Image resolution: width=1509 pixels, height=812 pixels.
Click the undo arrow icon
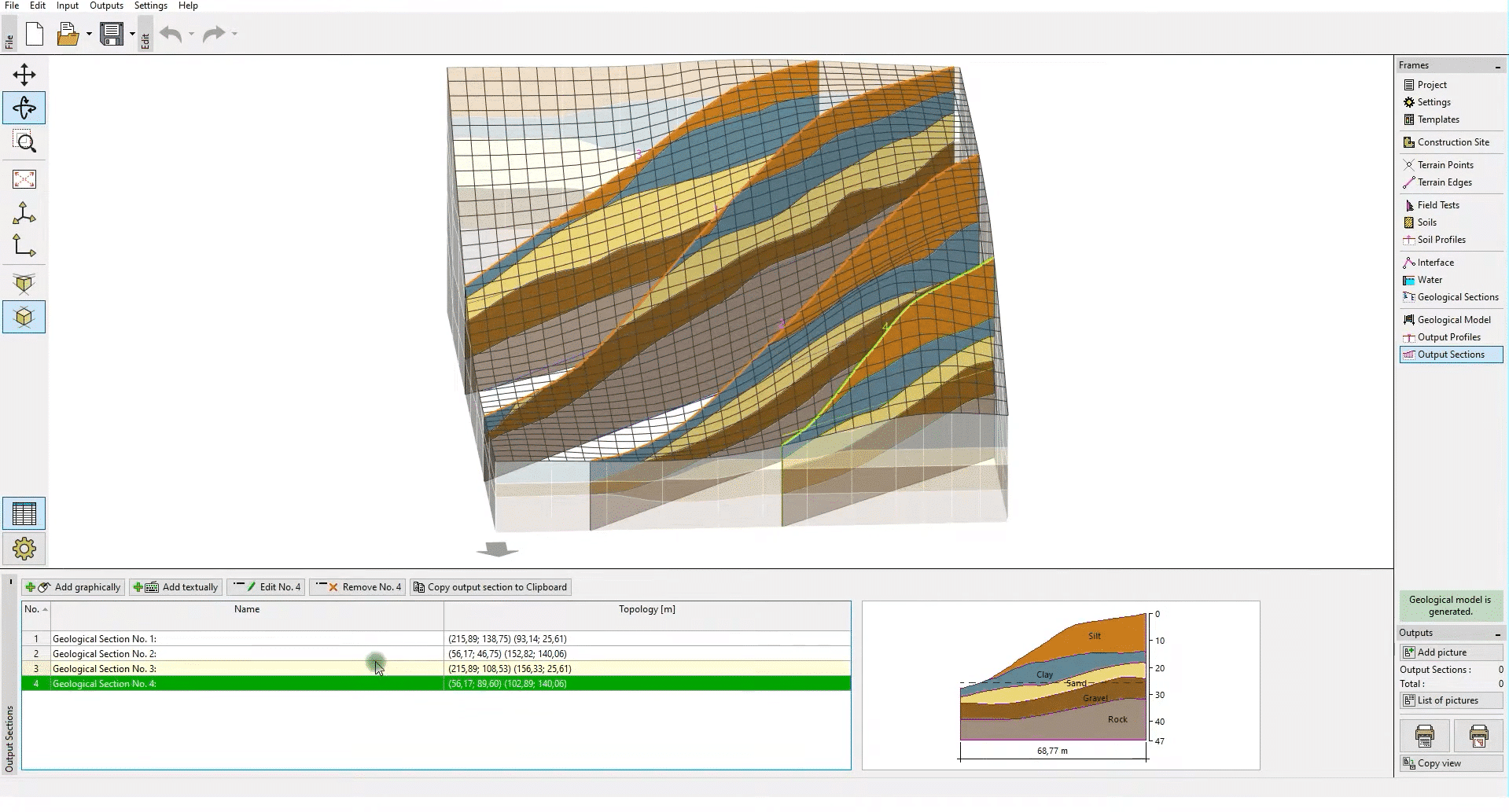click(171, 34)
